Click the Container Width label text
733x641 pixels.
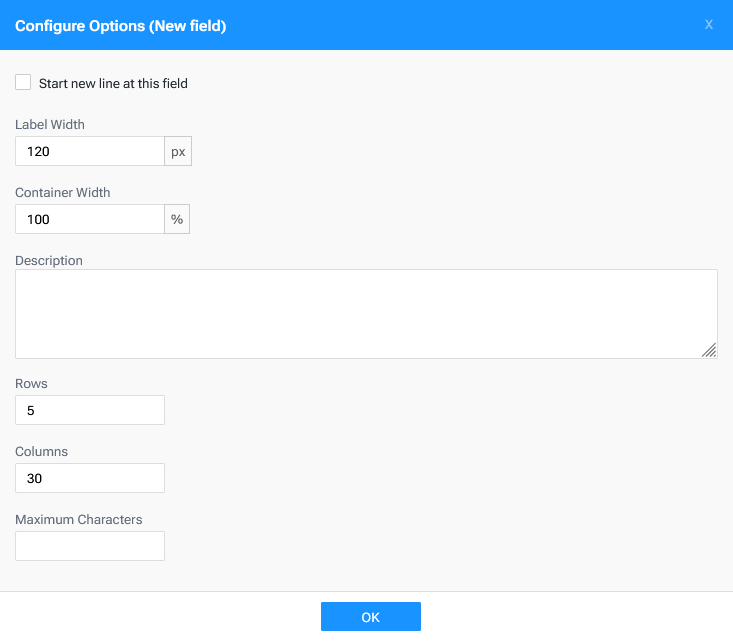click(63, 192)
